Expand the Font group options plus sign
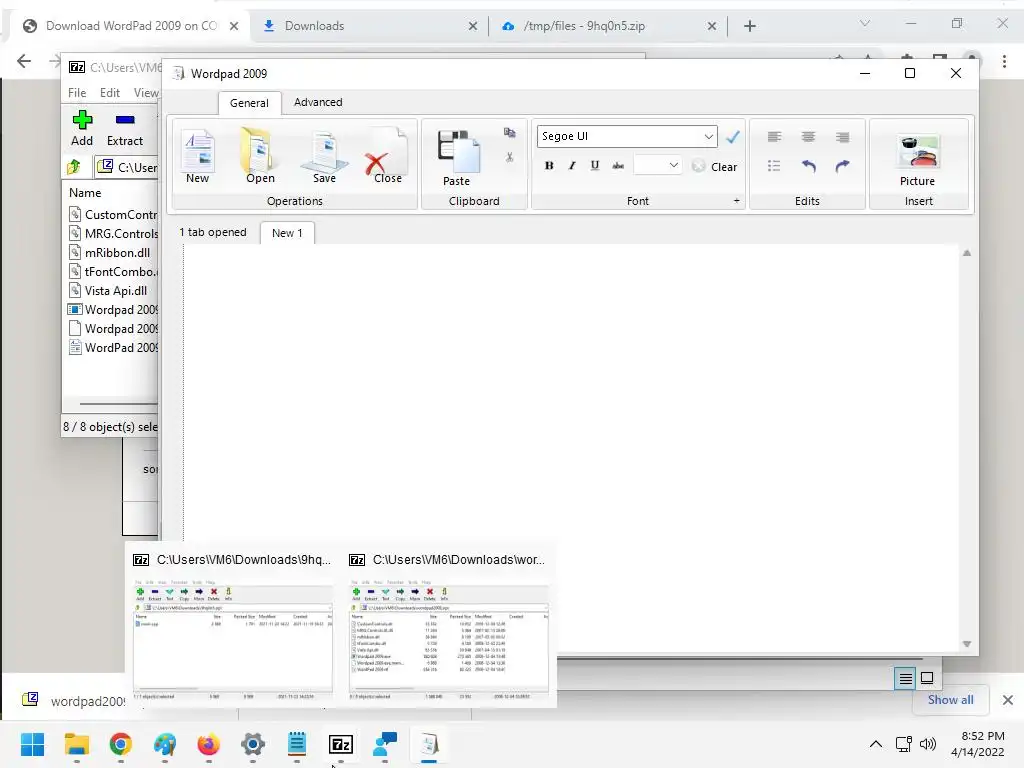 point(737,200)
